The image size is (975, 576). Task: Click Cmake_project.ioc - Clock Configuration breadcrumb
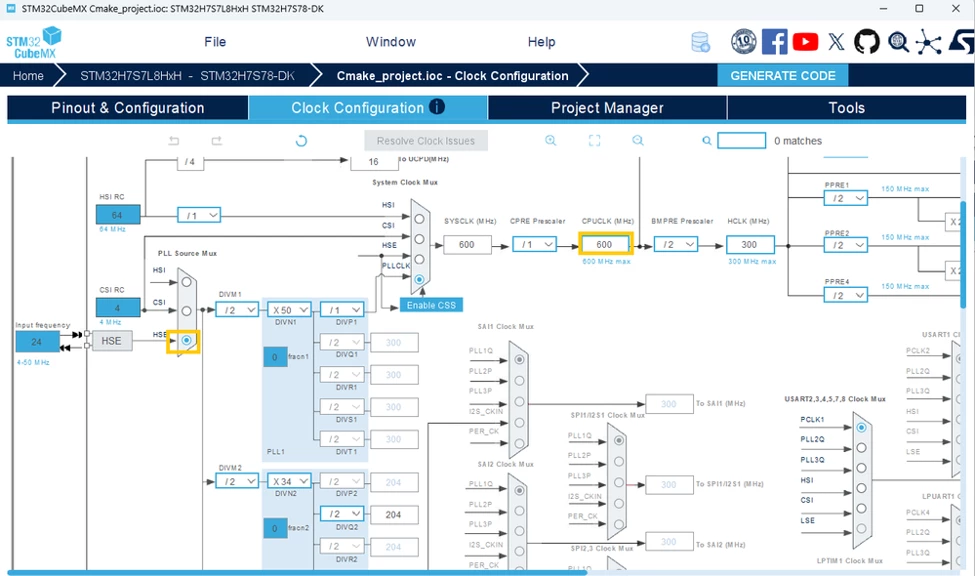coord(453,76)
